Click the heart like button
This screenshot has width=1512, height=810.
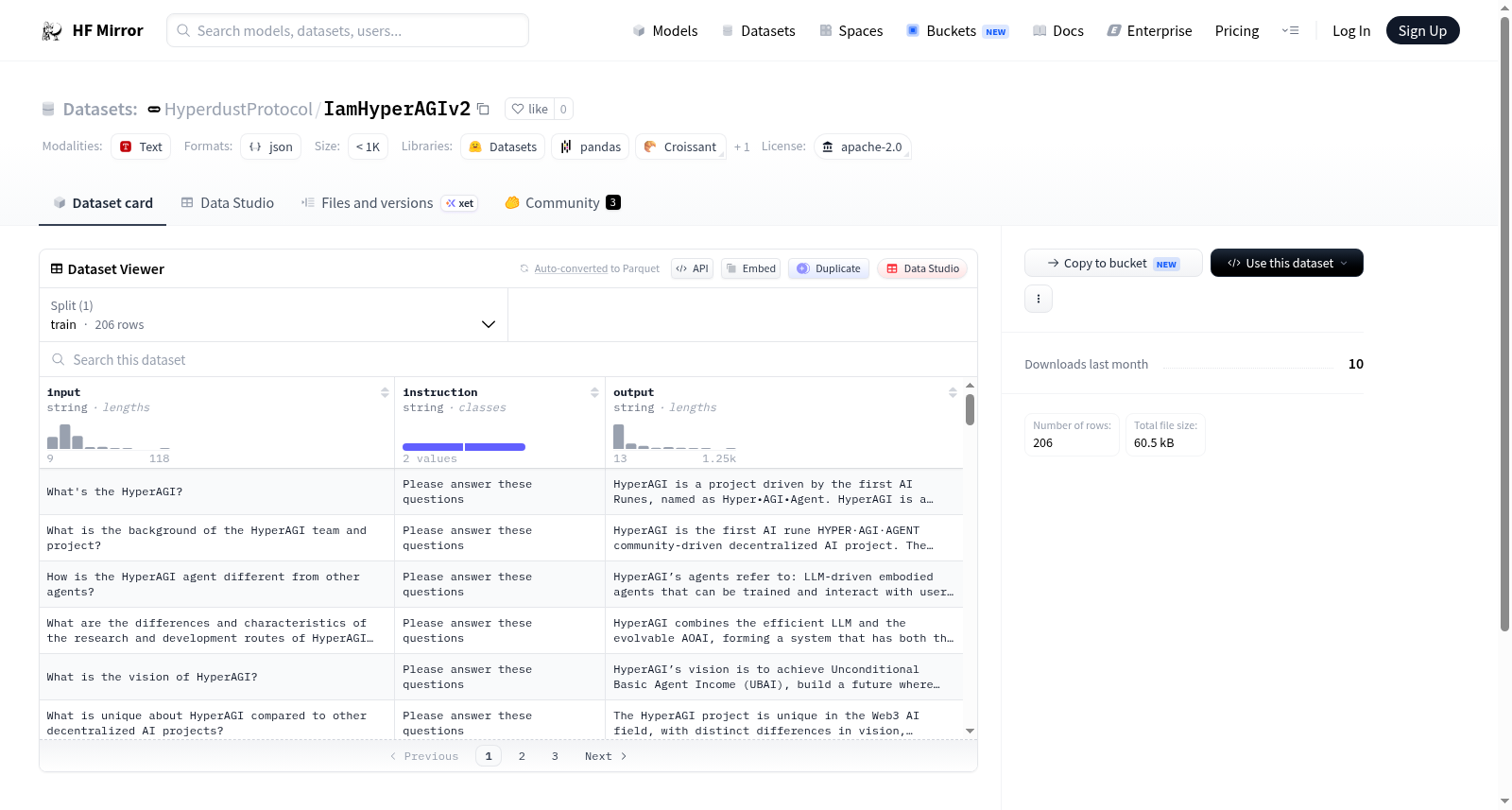(x=529, y=109)
